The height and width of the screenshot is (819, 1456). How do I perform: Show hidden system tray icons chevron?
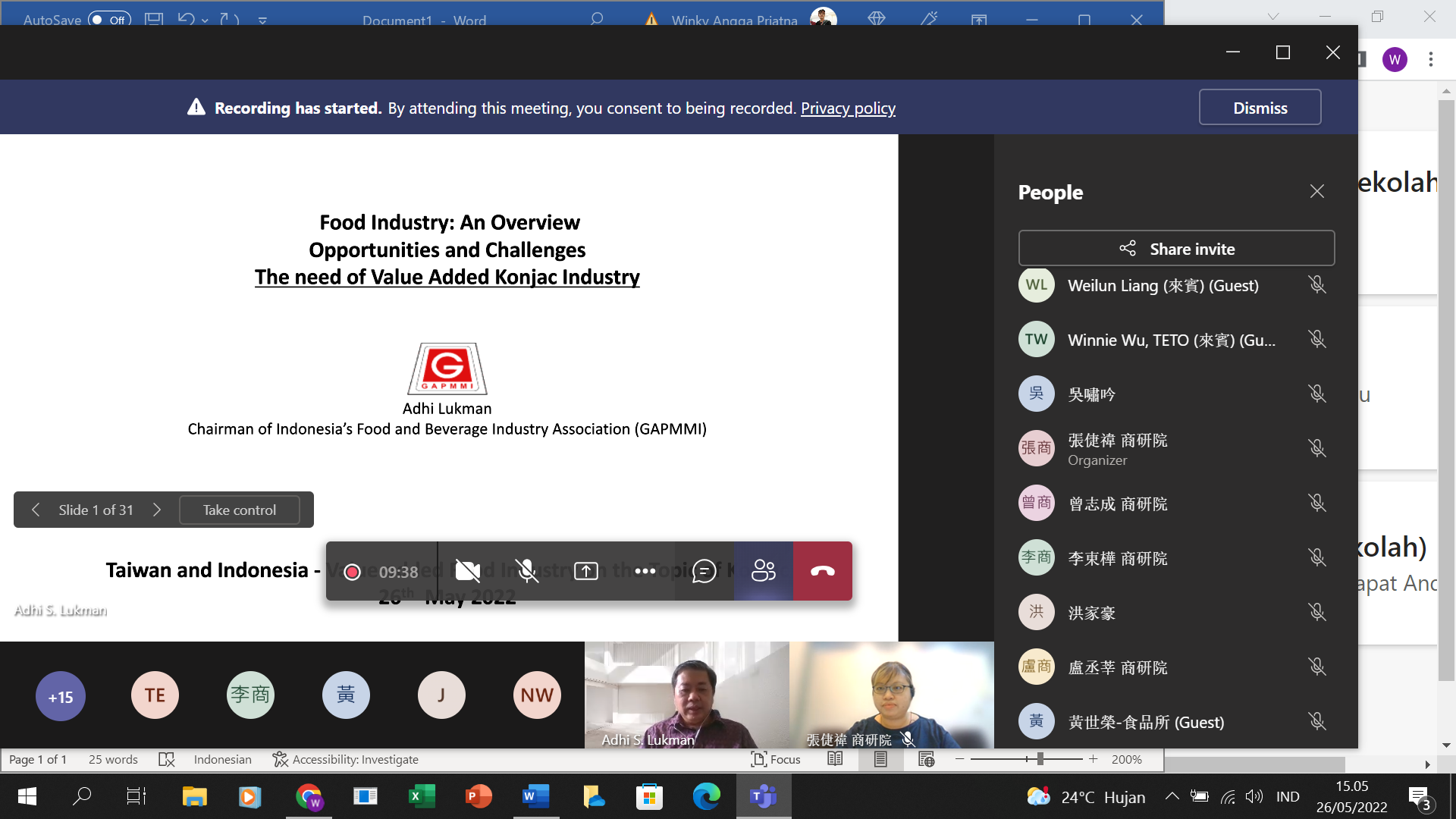click(1172, 796)
